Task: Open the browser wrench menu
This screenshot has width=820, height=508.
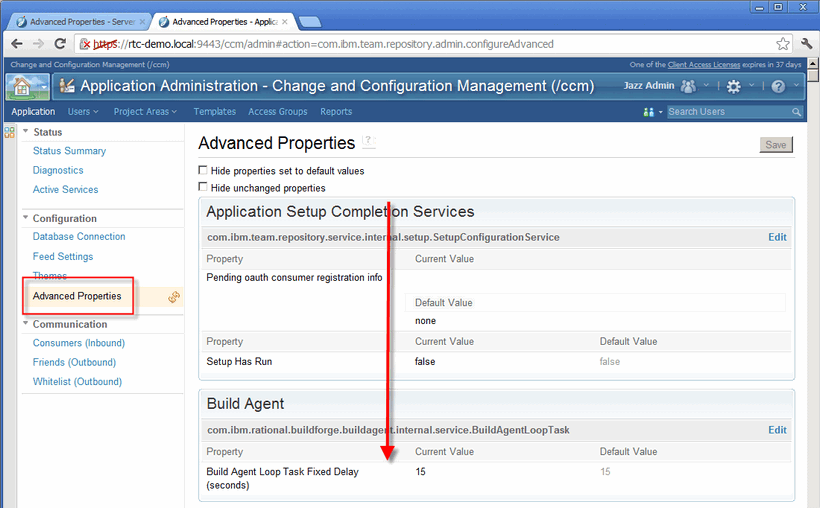Action: click(806, 44)
